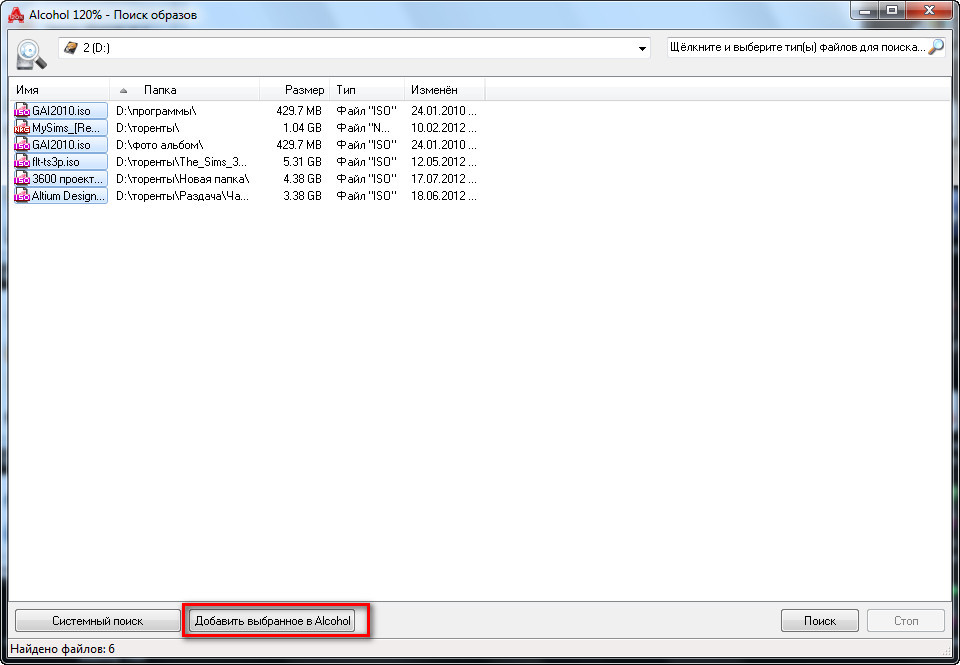This screenshot has width=960, height=665.
Task: Click the magnifier icon in file type field
Action: [936, 47]
